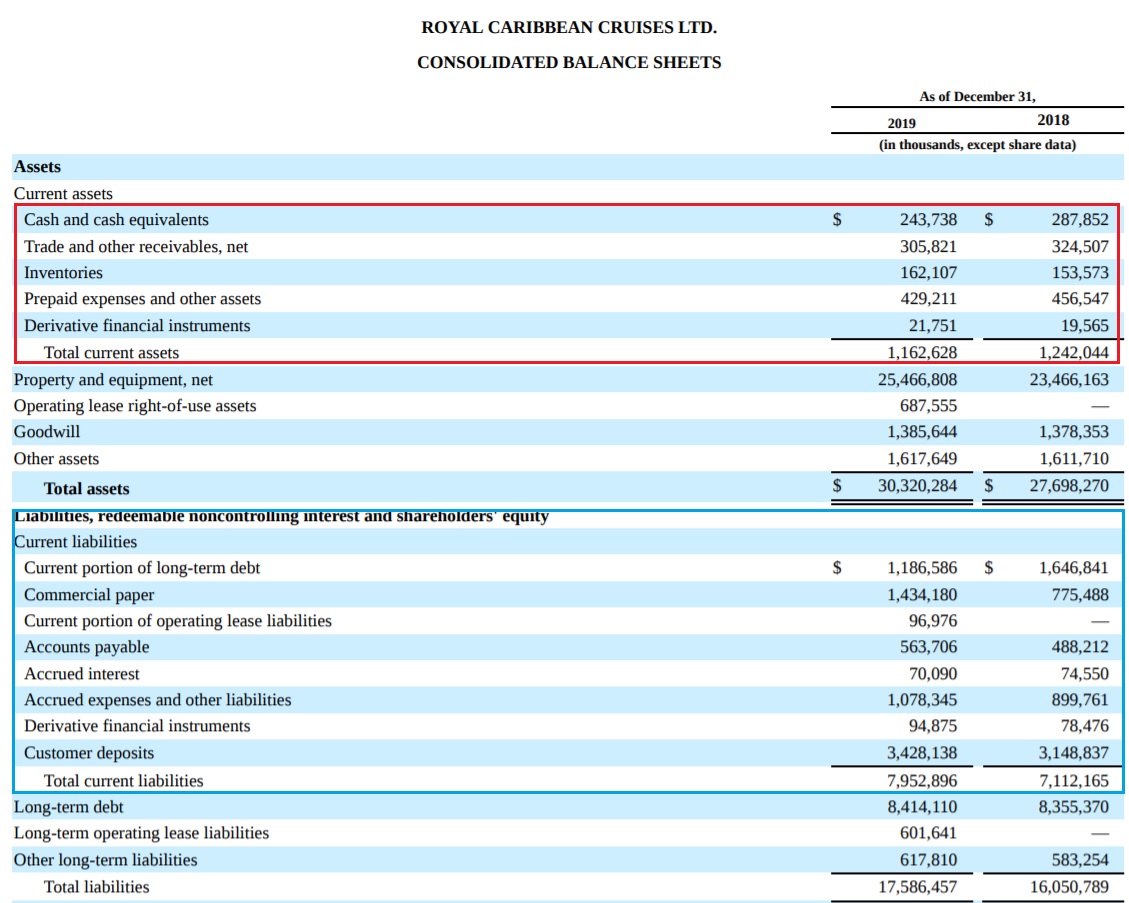1129x903 pixels.
Task: Click current debt value '1,186,586'
Action: [x=922, y=568]
